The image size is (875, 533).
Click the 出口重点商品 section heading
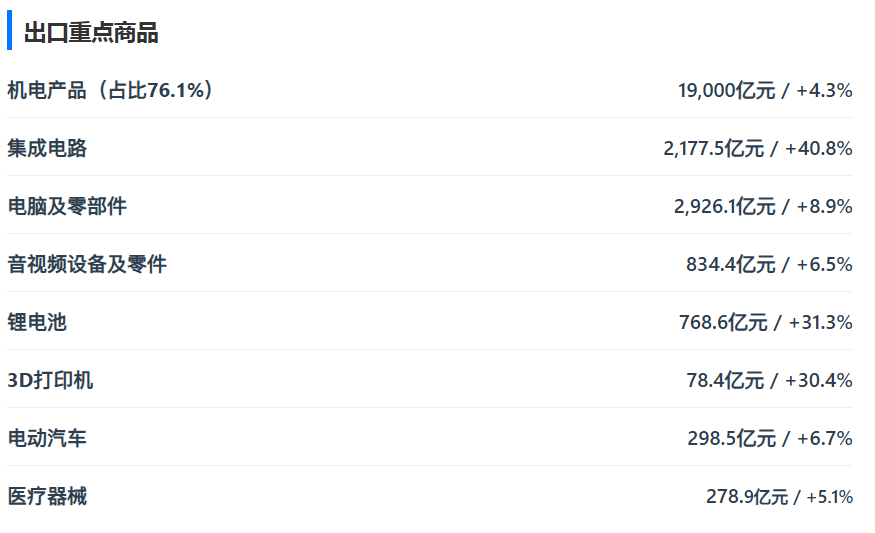[x=91, y=33]
